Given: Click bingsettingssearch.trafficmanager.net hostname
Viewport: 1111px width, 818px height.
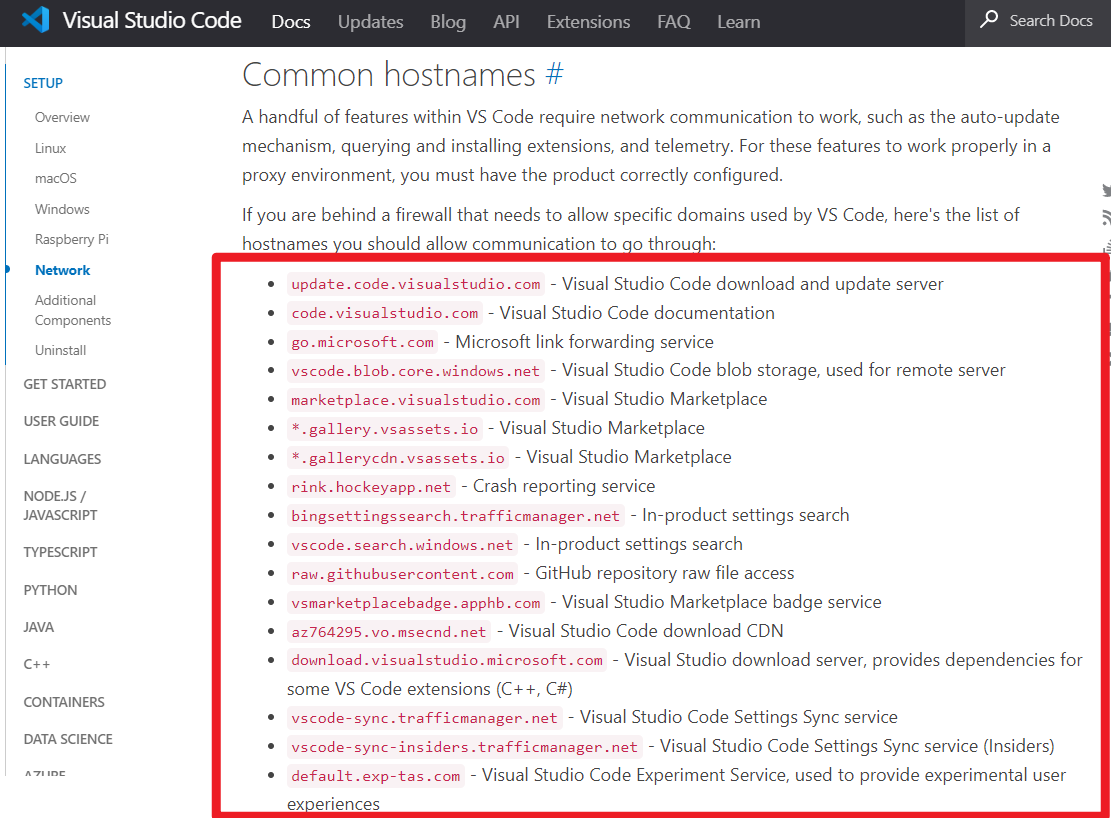Looking at the screenshot, I should click(456, 516).
